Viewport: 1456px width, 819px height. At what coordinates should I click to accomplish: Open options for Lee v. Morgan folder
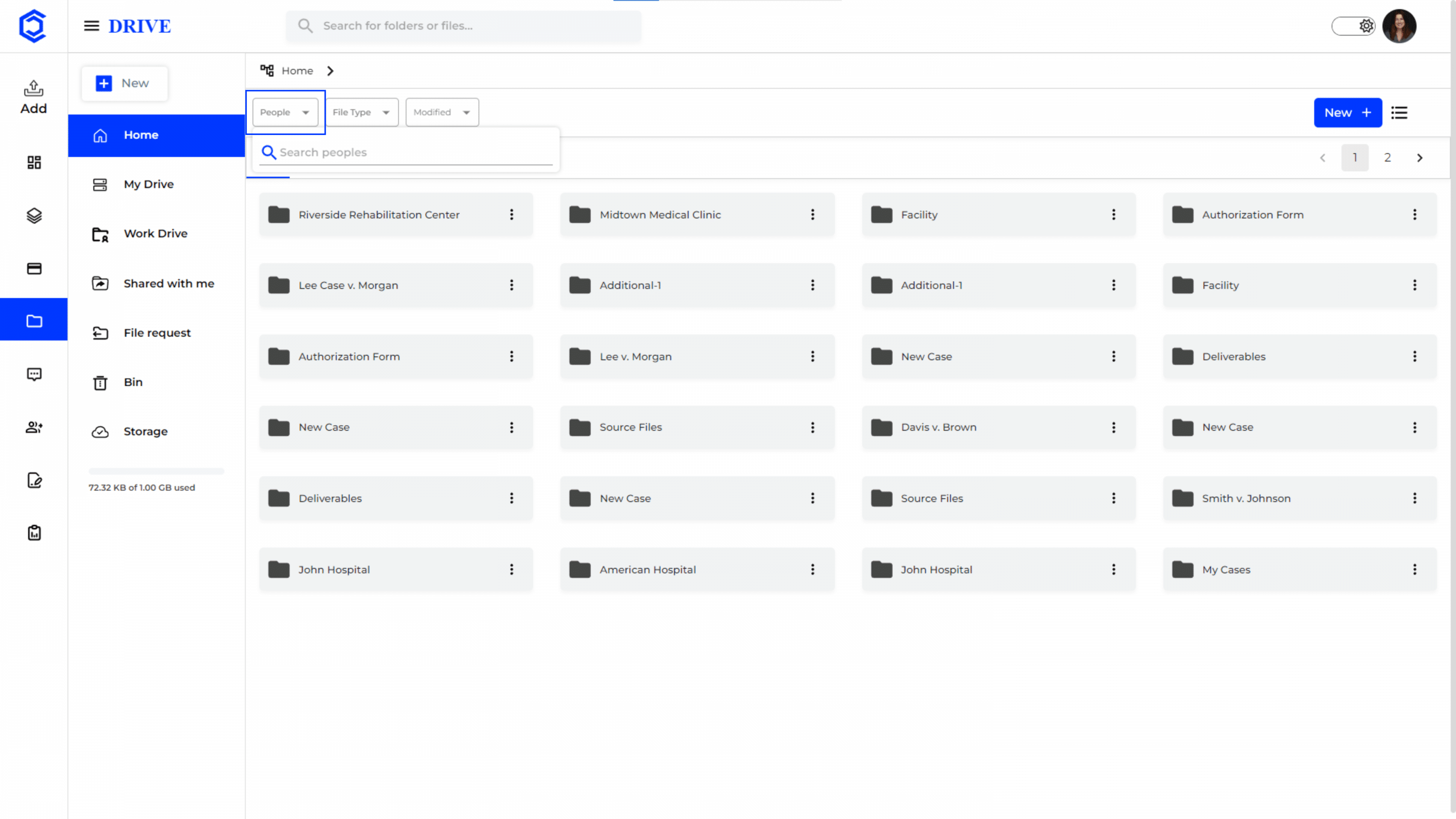click(x=813, y=356)
